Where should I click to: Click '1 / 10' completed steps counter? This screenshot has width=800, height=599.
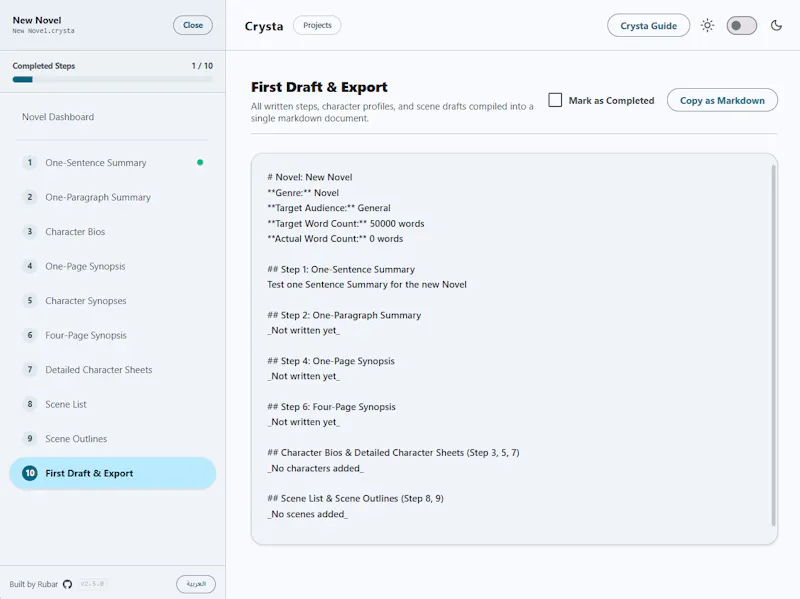pos(202,66)
